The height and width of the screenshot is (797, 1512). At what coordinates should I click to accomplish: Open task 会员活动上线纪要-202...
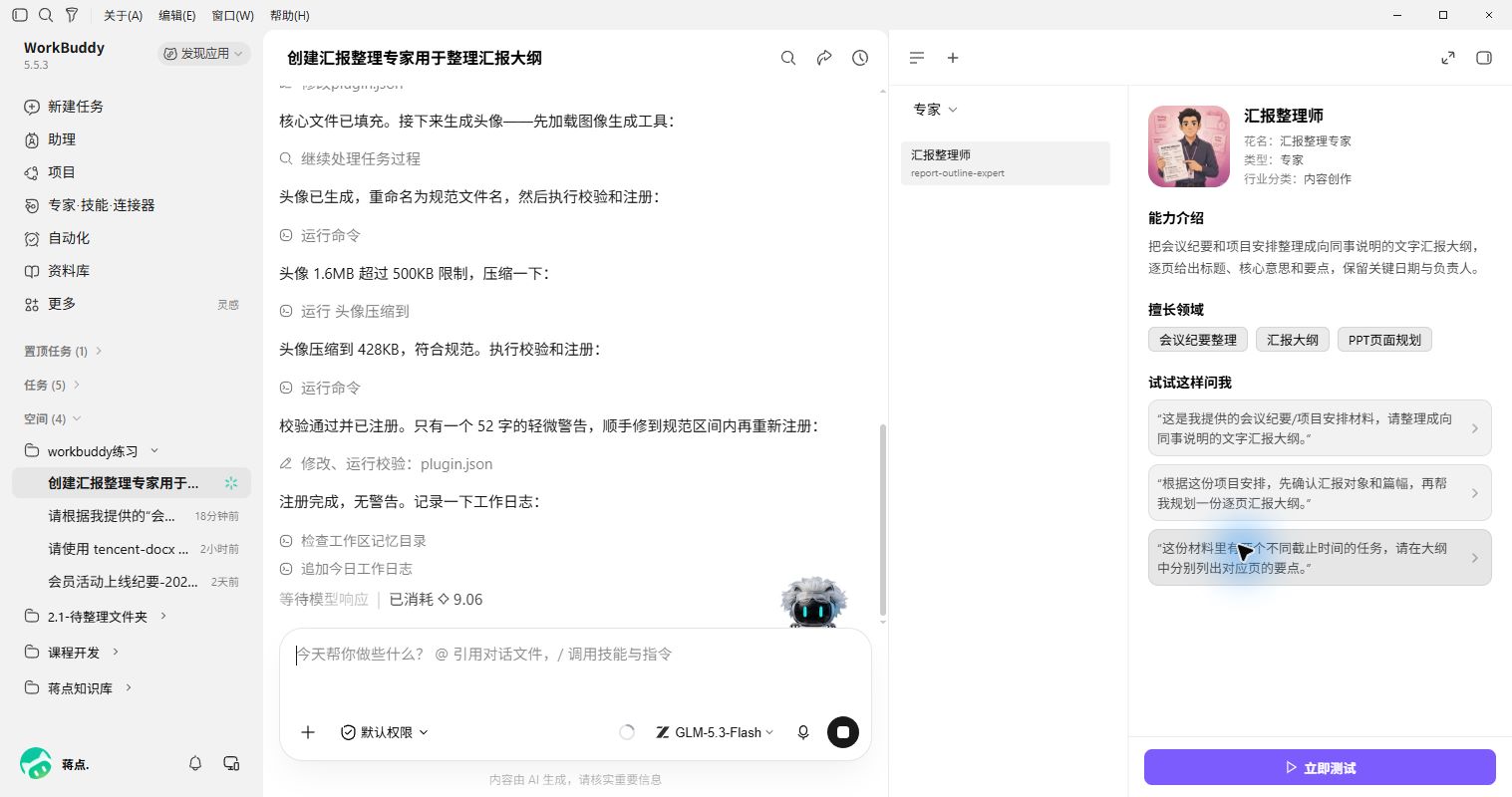point(132,581)
